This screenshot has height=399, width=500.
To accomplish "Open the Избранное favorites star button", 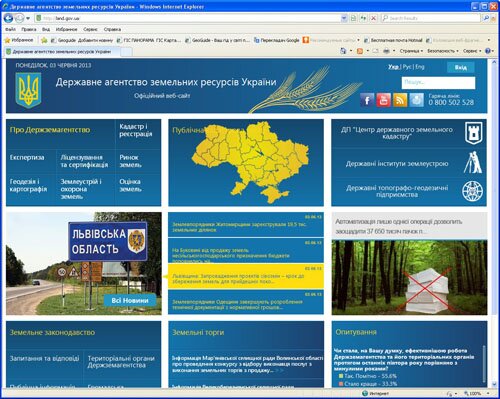I will tap(19, 40).
